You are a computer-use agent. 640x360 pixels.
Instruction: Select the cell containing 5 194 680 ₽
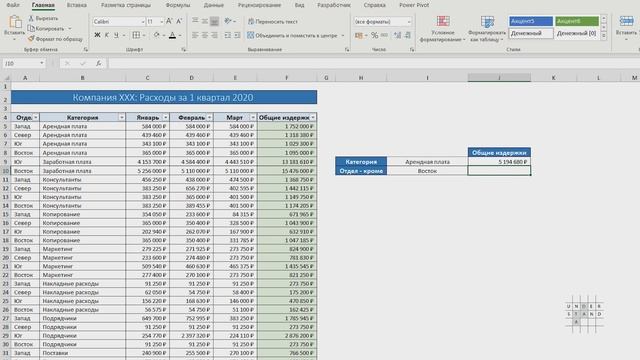499,162
